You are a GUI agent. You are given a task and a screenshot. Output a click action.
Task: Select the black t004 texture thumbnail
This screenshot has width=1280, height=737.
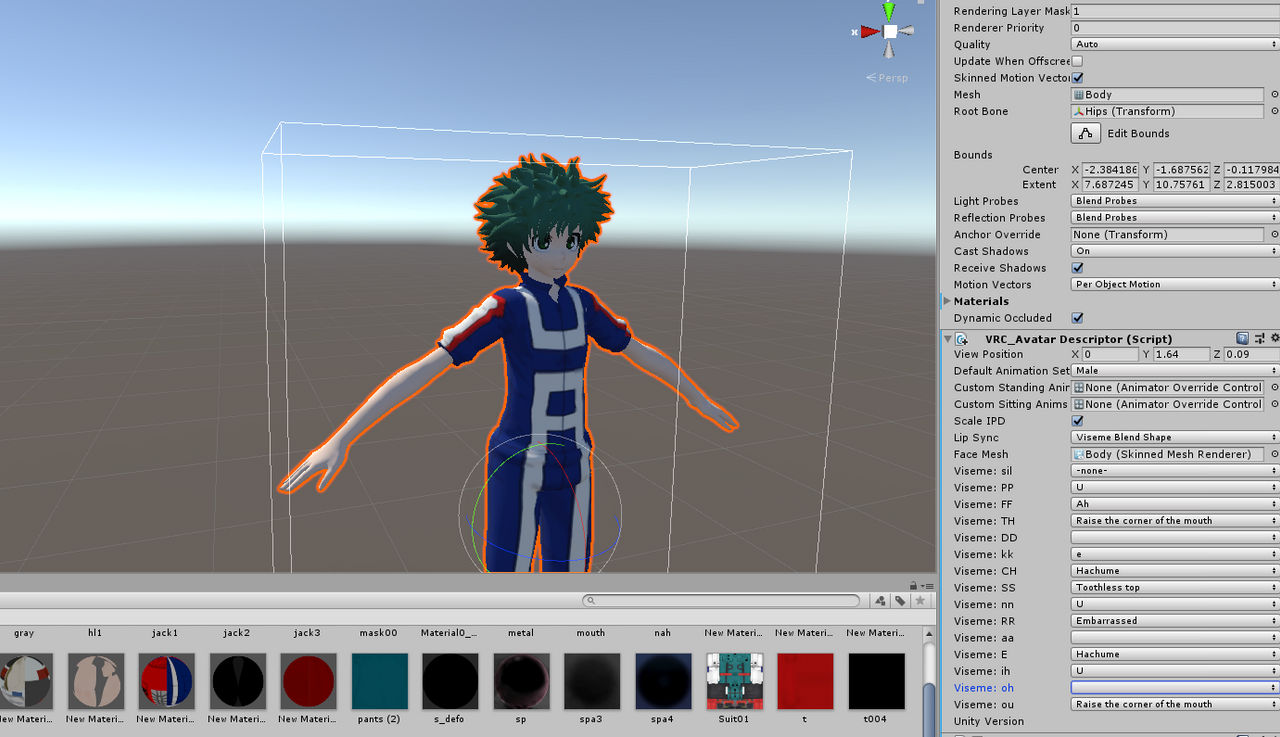876,682
